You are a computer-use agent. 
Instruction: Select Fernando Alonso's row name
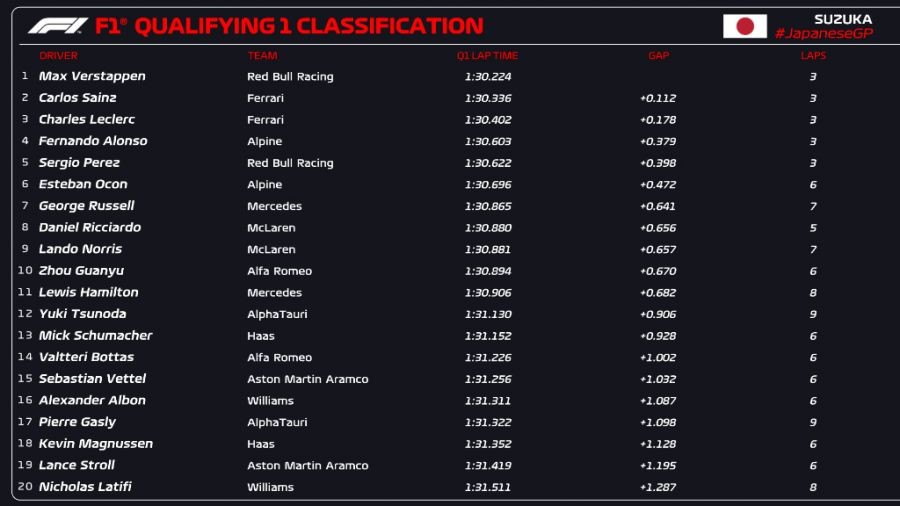click(93, 141)
